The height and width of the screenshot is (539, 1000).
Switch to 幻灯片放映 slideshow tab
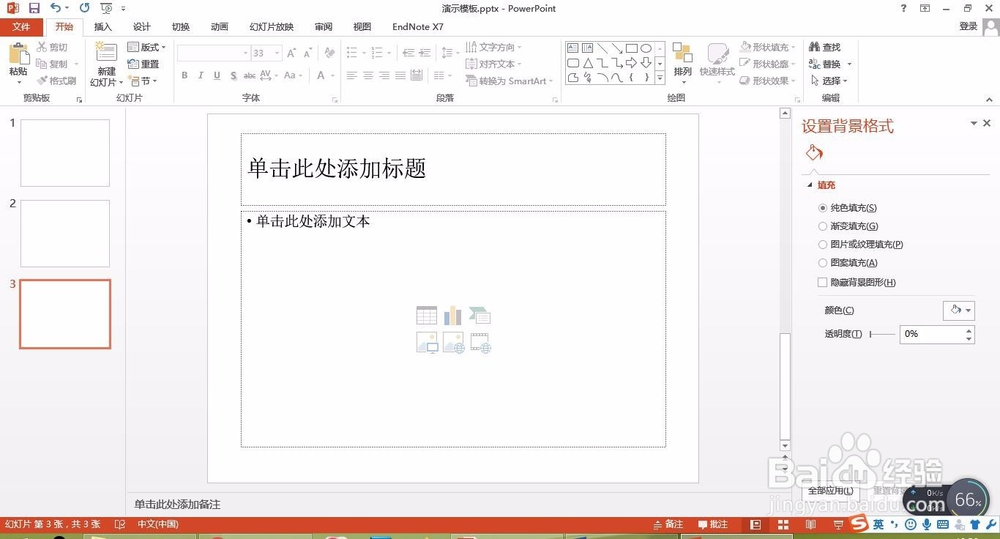pos(272,27)
